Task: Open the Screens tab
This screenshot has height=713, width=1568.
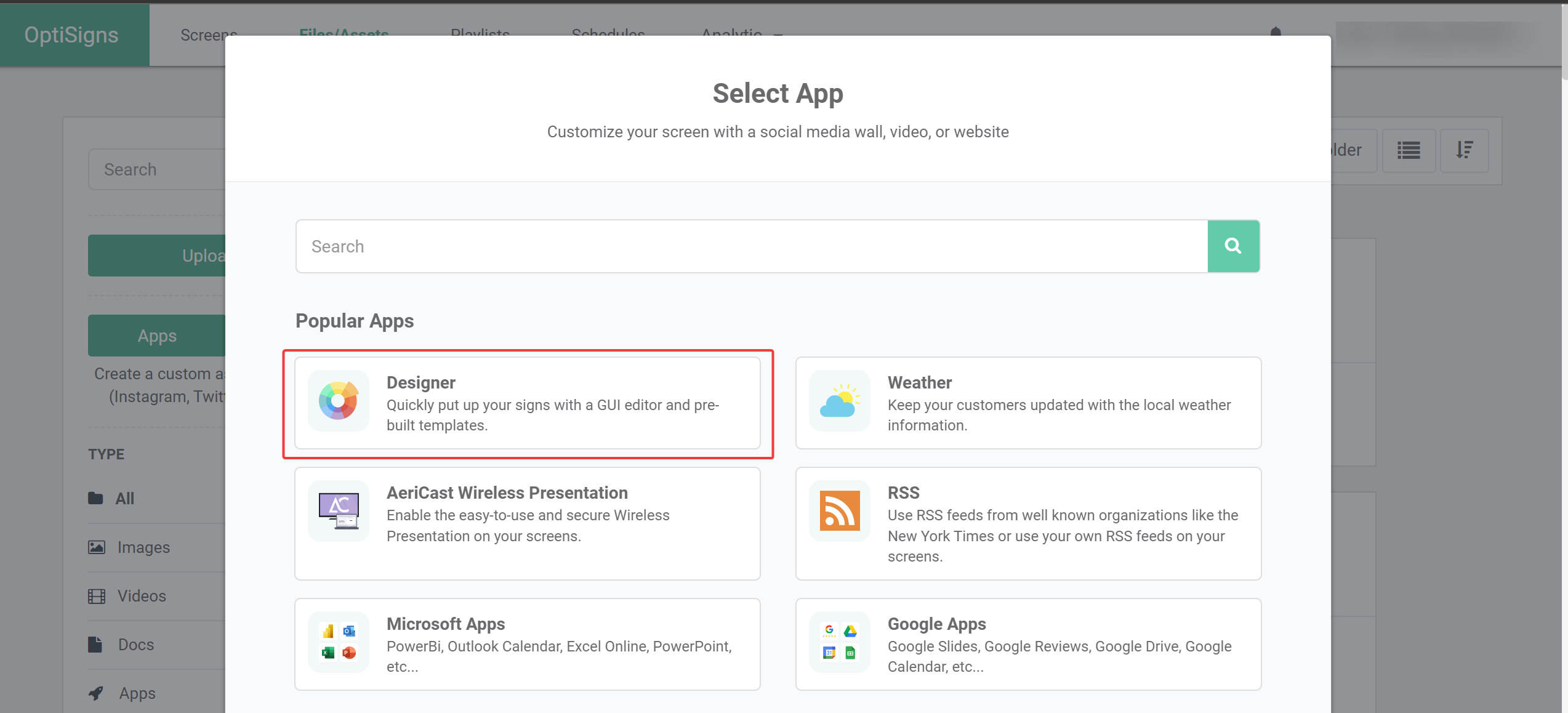Action: pos(209,35)
